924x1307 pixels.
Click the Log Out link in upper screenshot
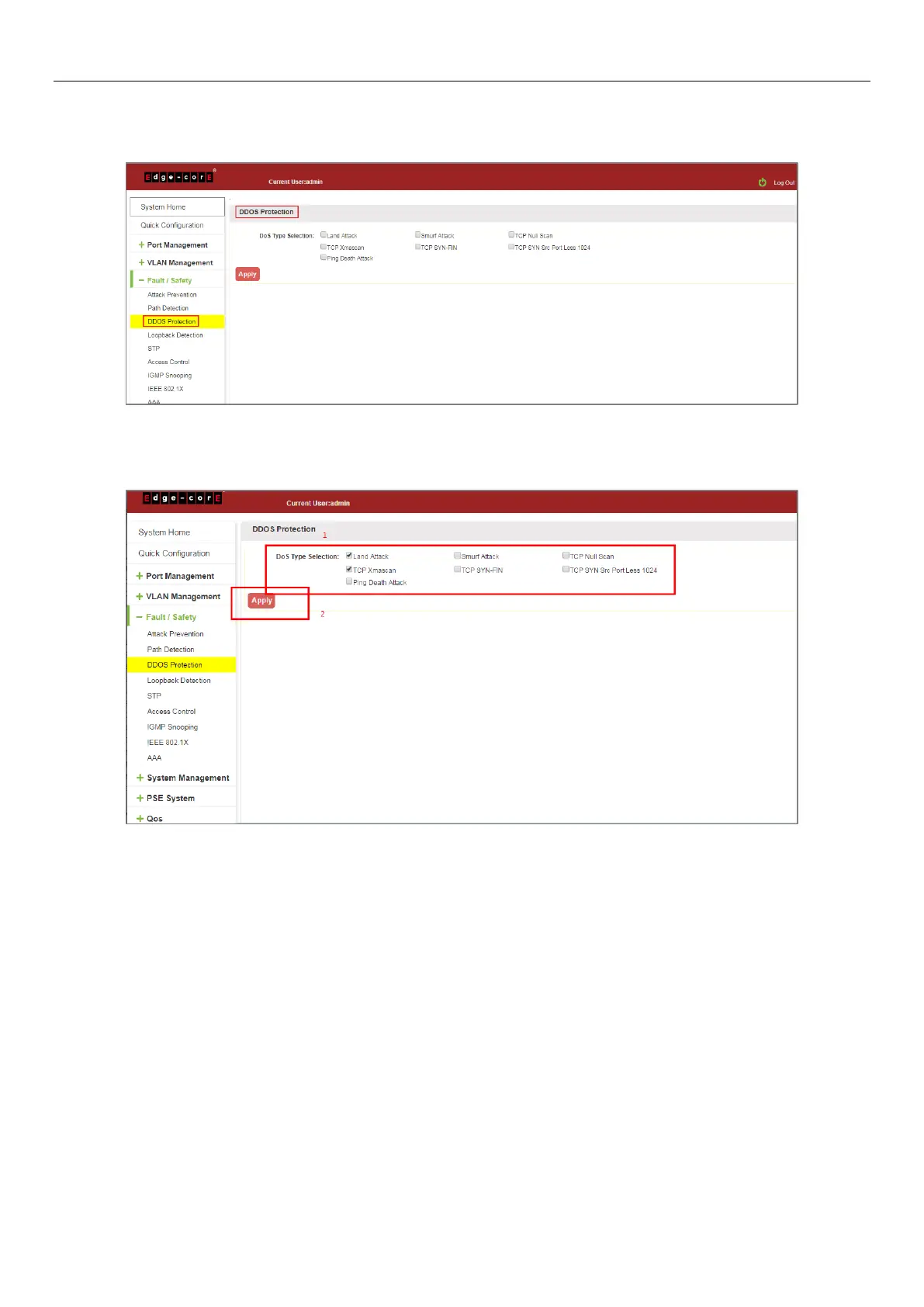[x=784, y=183]
